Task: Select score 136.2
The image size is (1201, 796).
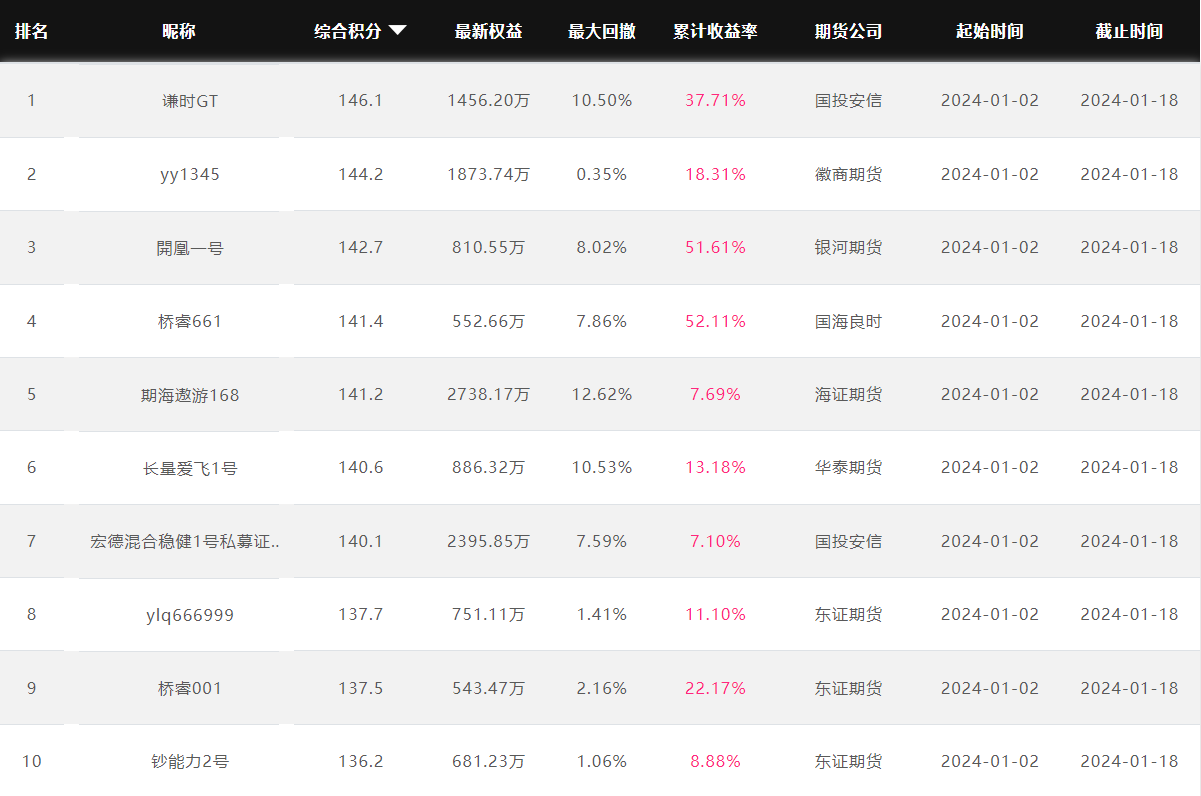Action: coord(361,761)
